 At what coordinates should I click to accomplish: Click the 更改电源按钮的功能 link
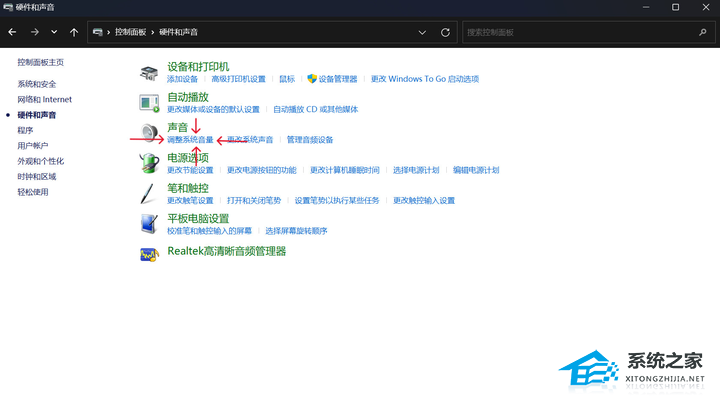(262, 170)
